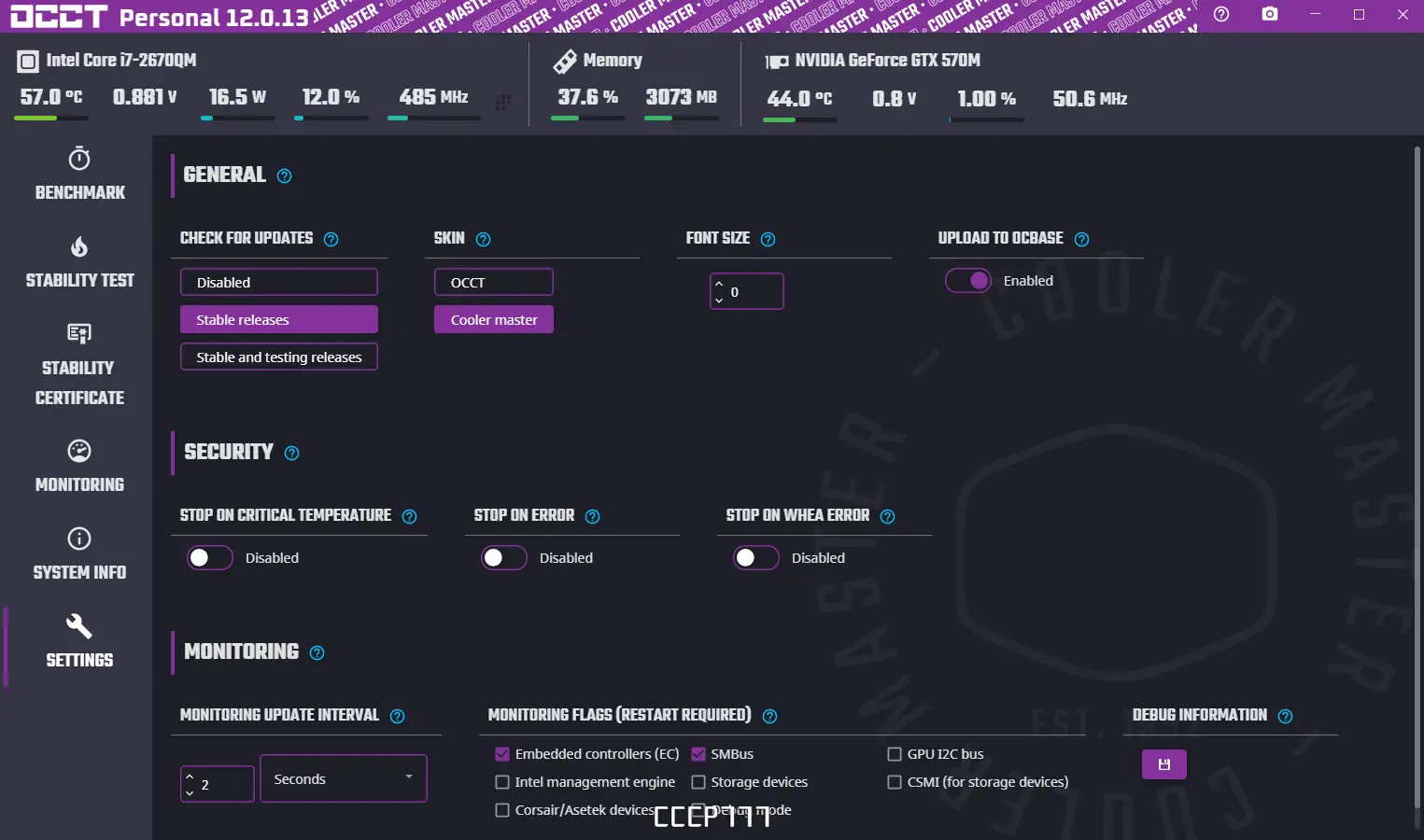Viewport: 1424px width, 840px height.
Task: Uncheck Embedded controllers (EC)
Action: tap(502, 754)
